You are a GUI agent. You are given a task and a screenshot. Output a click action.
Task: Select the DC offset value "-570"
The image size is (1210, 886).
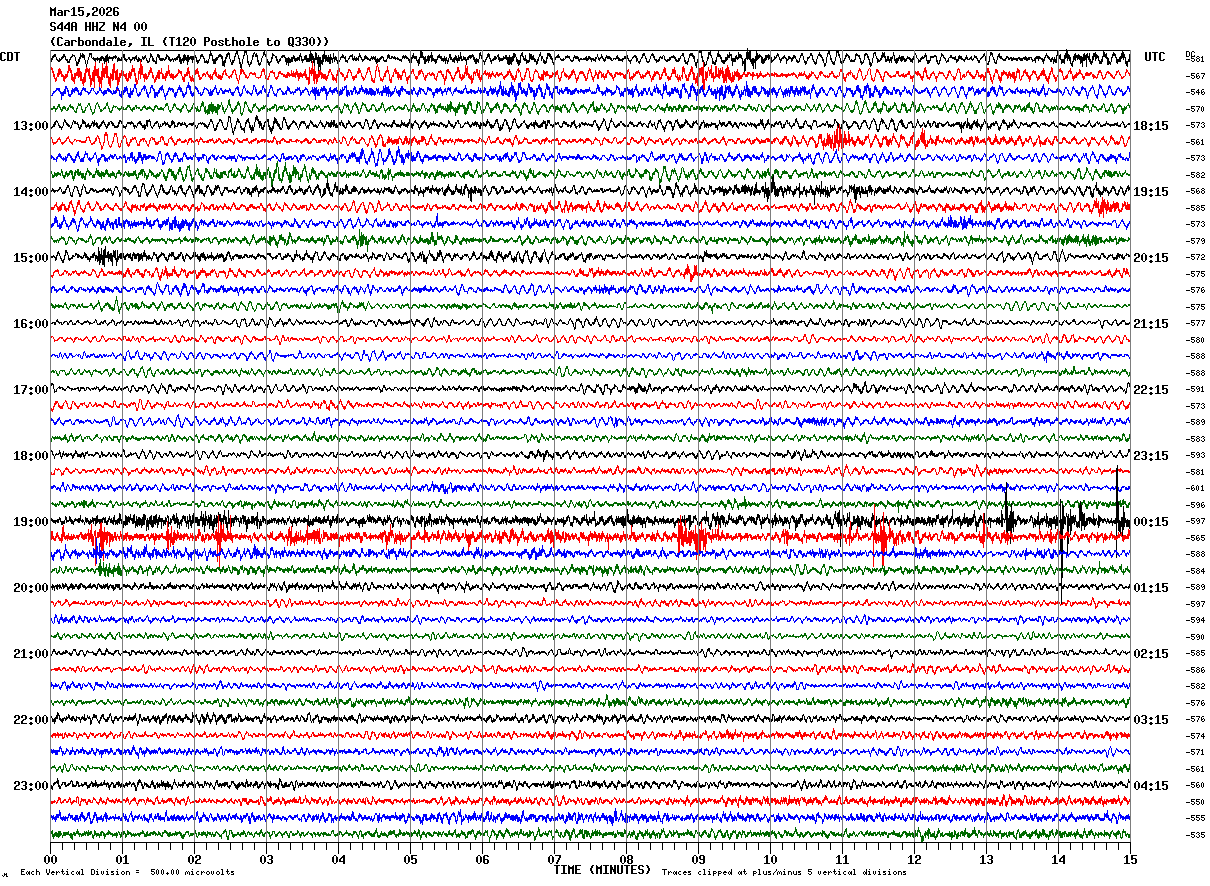pos(1195,109)
